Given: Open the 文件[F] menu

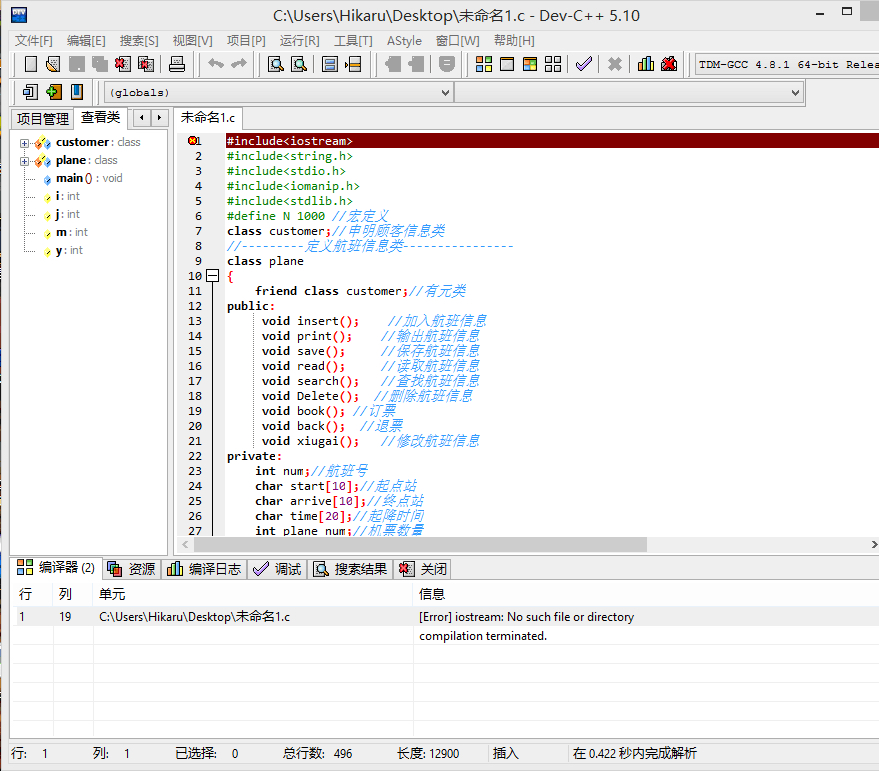Looking at the screenshot, I should pos(33,40).
